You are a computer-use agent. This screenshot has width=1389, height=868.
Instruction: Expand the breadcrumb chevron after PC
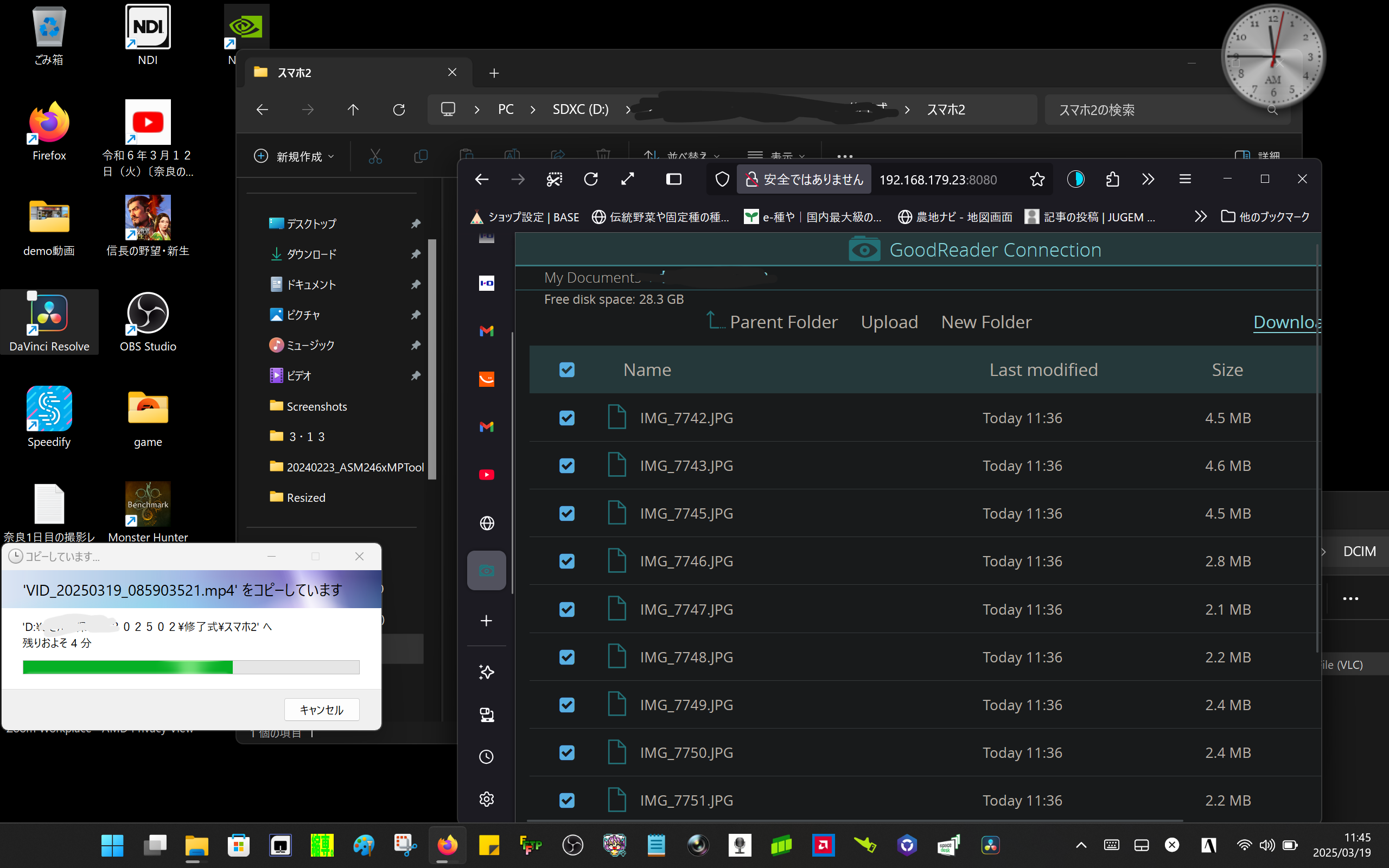point(533,110)
